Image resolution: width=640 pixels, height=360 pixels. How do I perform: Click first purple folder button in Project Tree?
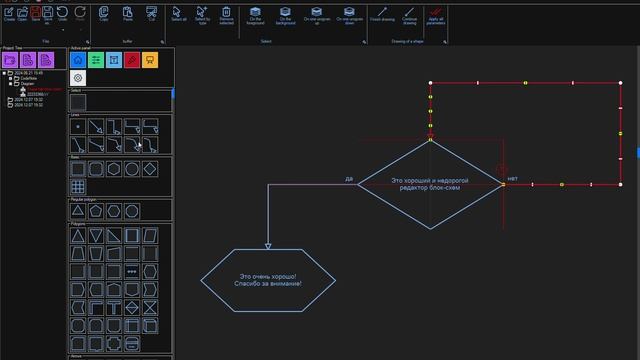coord(10,60)
